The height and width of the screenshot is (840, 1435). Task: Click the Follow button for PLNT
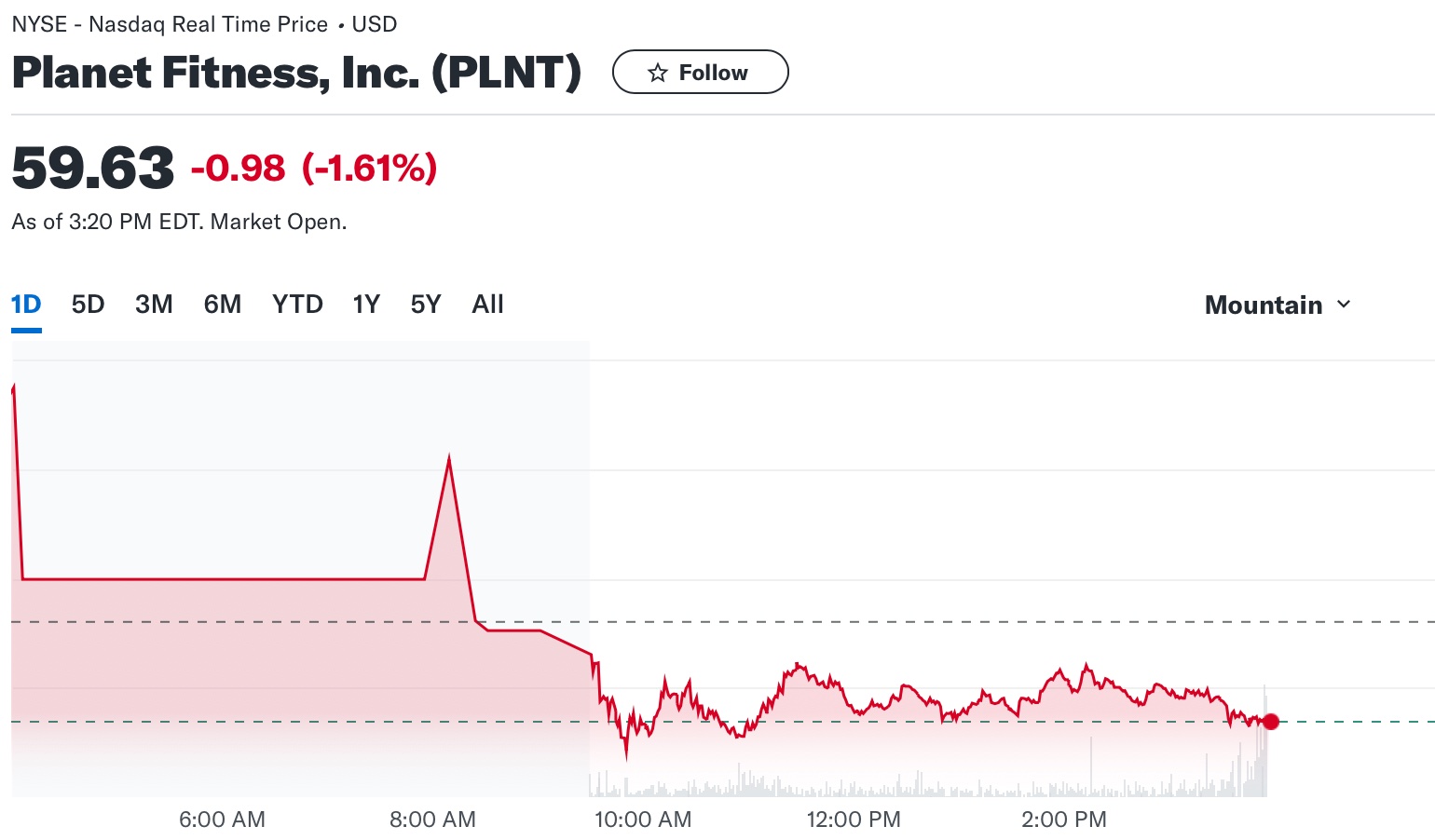point(700,72)
